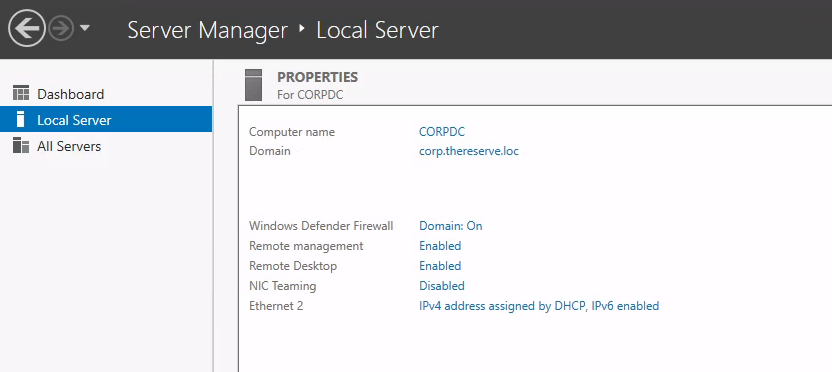Click 'Local Server' in the breadcrumb title
The image size is (832, 372).
(x=377, y=30)
